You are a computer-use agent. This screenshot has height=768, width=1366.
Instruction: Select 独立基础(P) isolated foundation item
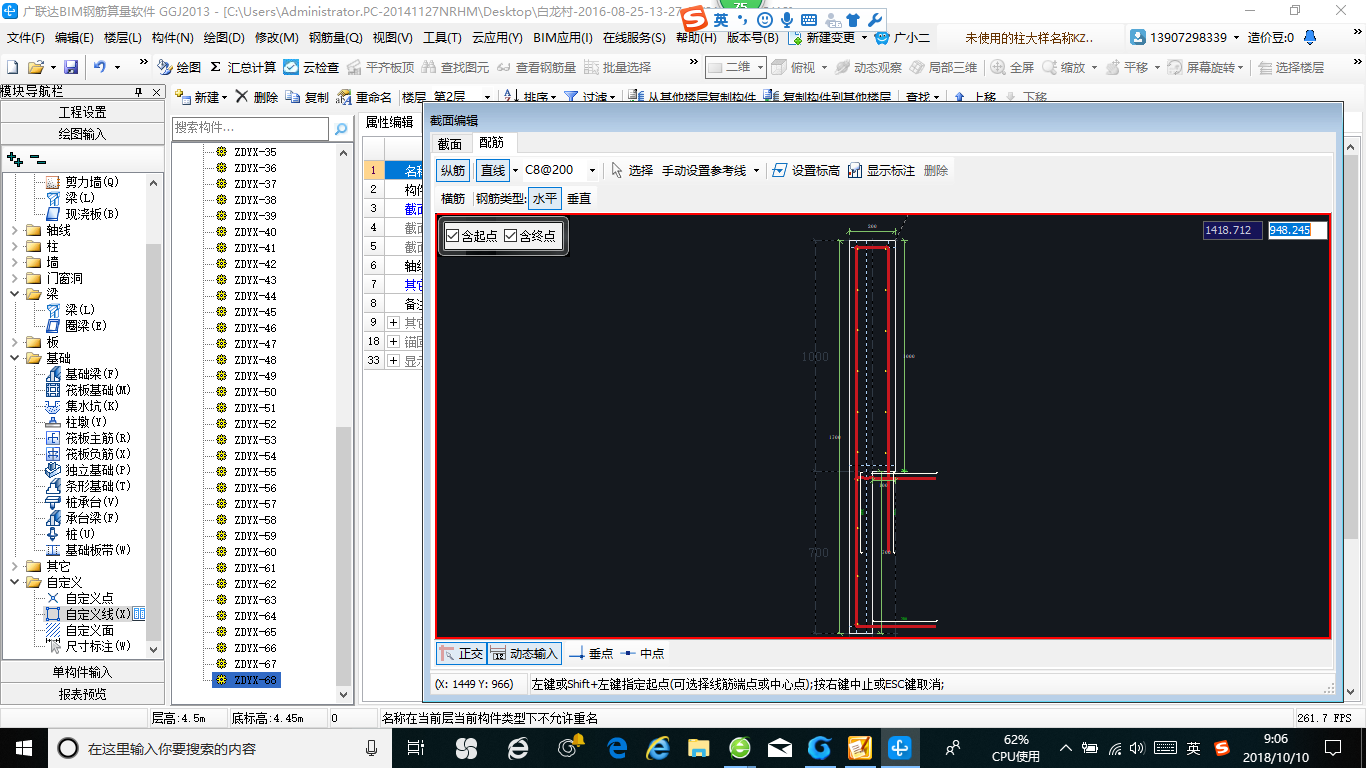coord(89,470)
